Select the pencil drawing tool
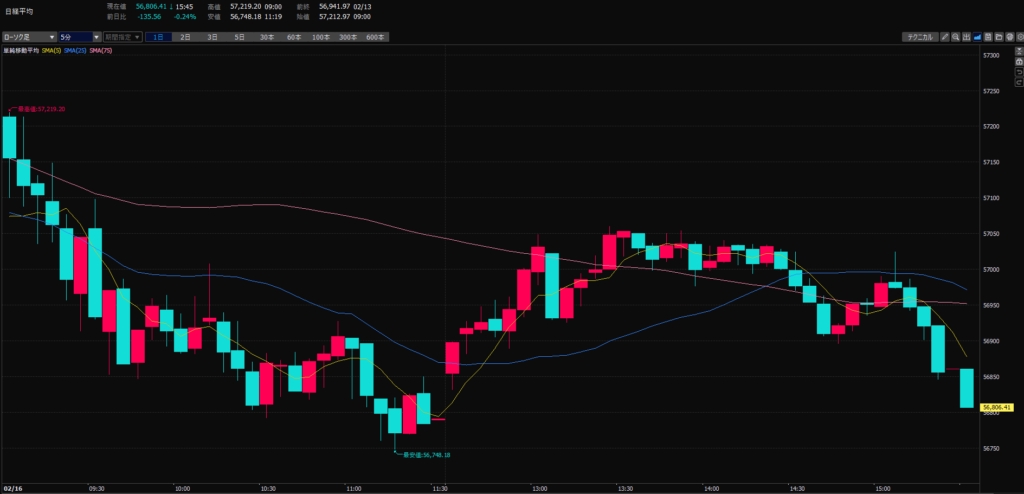Image resolution: width=1024 pixels, height=494 pixels. point(945,37)
